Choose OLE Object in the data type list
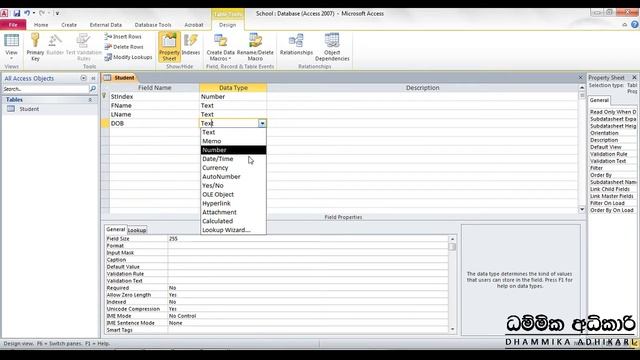 (x=233, y=195)
